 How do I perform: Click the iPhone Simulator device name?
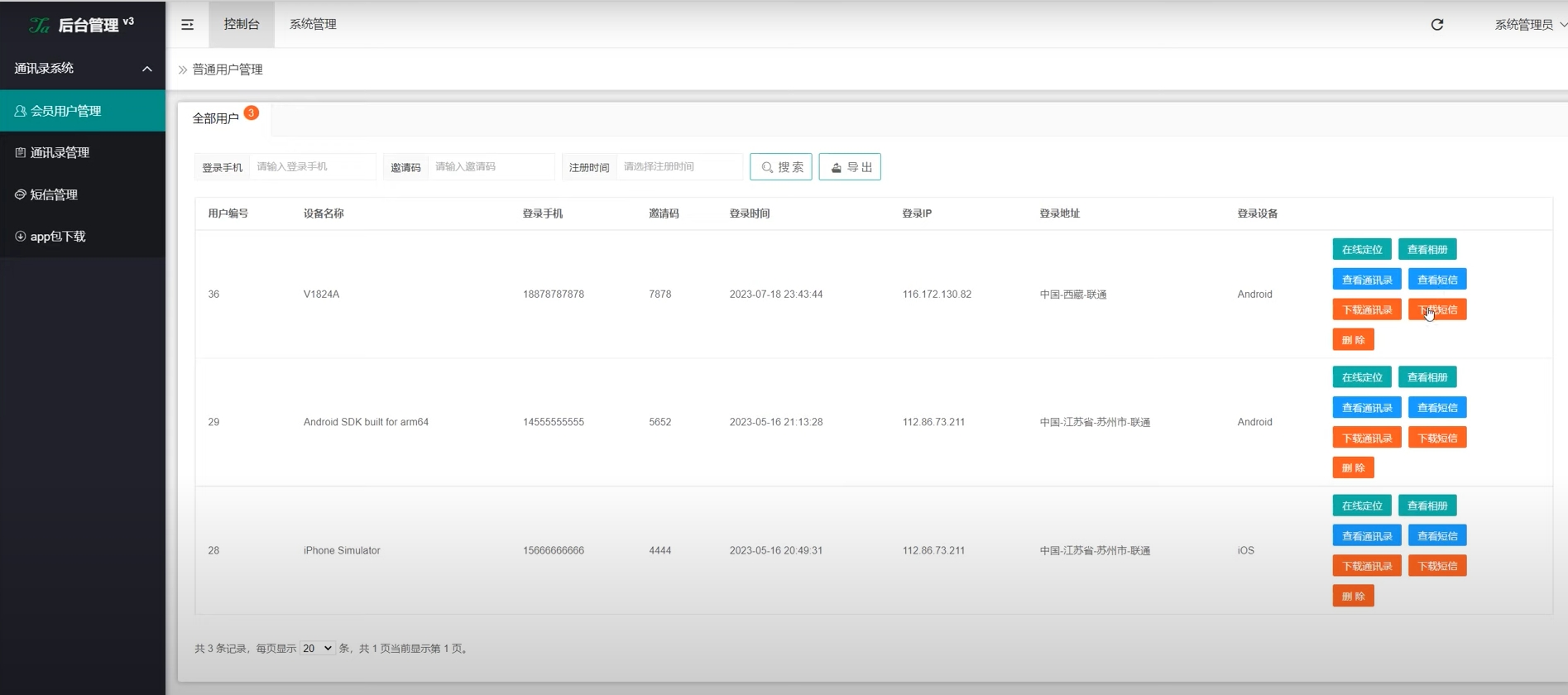coord(342,551)
